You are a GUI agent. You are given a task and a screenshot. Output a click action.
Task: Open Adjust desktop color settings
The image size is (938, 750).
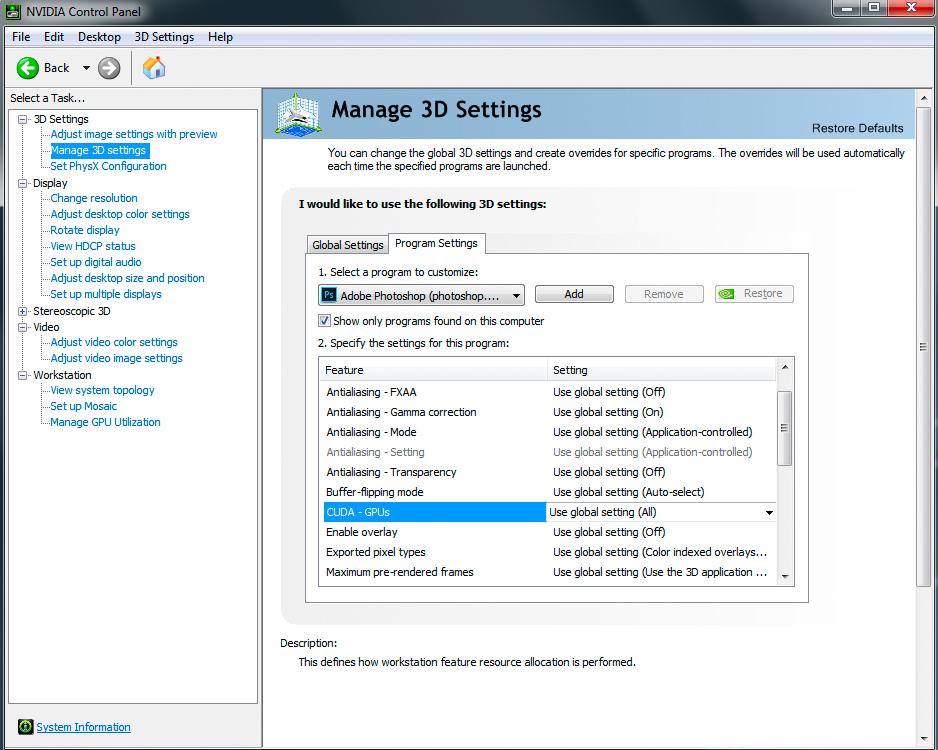(x=120, y=214)
